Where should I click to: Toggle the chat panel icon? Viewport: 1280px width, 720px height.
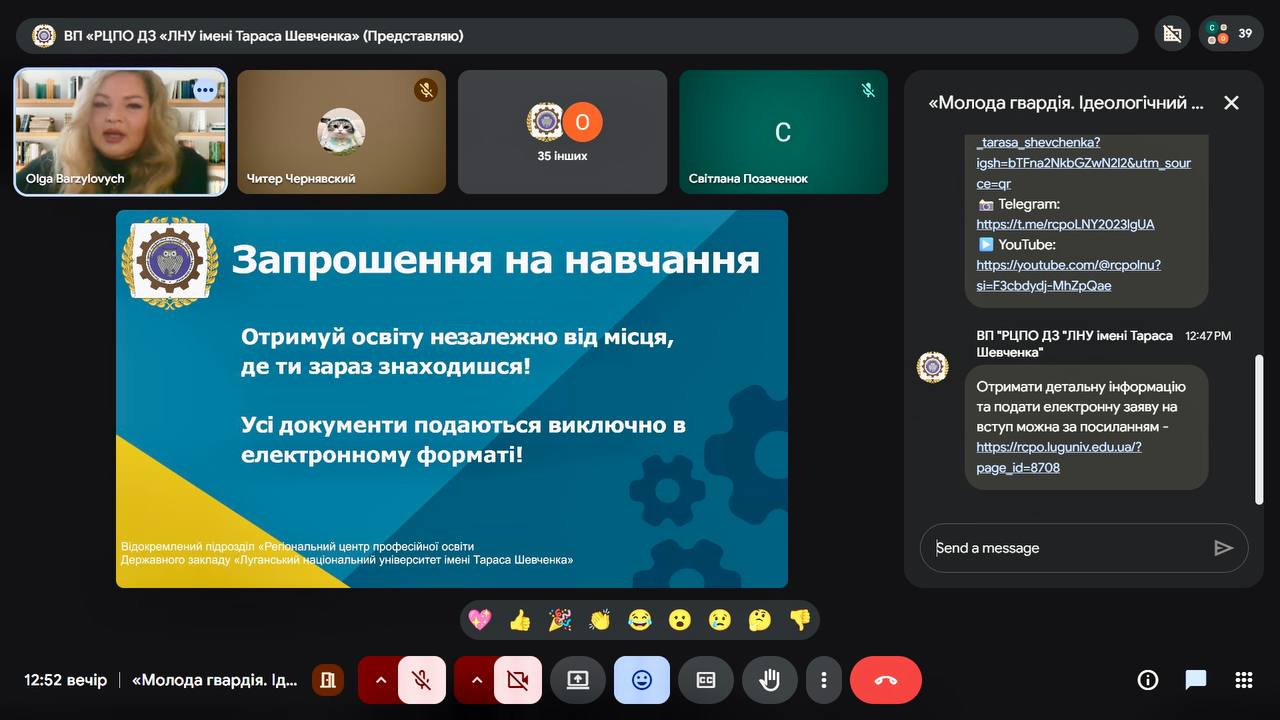[x=1196, y=680]
